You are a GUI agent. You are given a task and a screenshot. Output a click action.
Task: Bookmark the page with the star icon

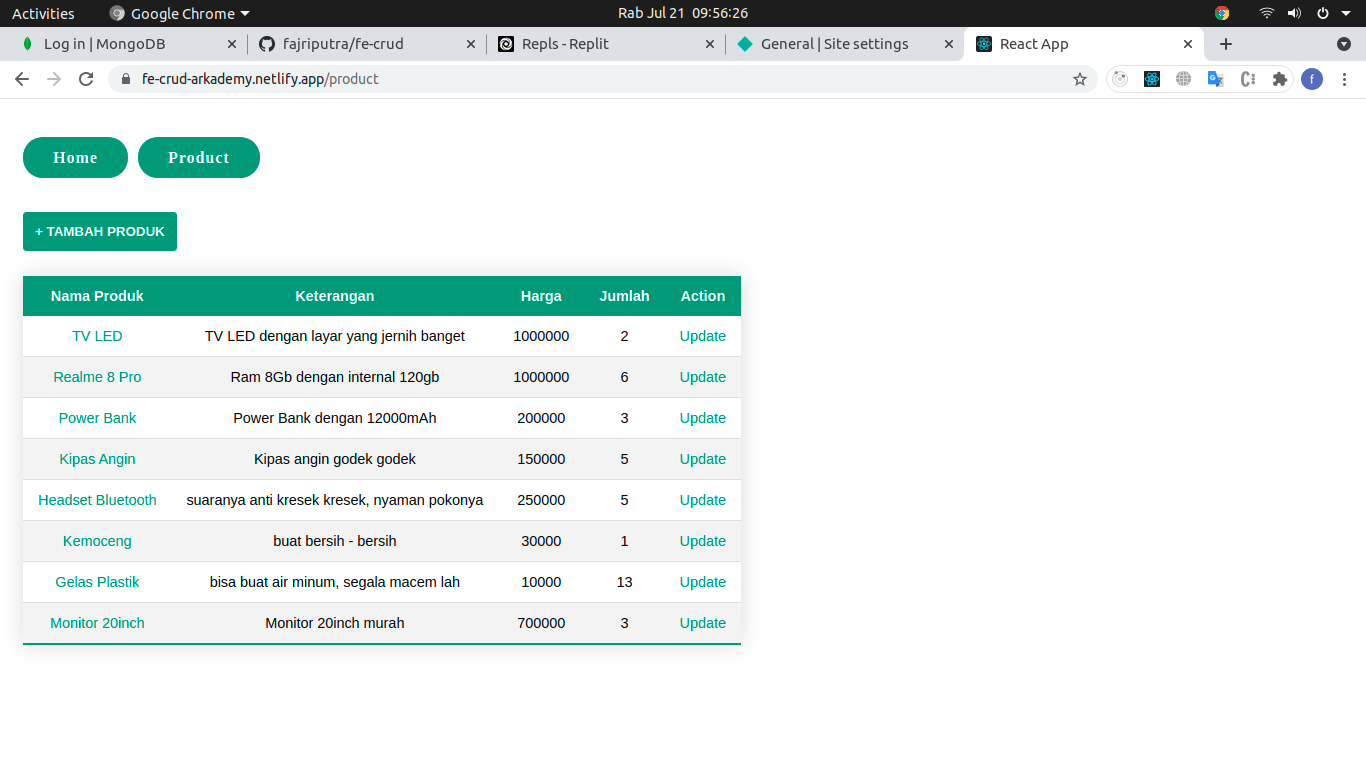click(1080, 78)
